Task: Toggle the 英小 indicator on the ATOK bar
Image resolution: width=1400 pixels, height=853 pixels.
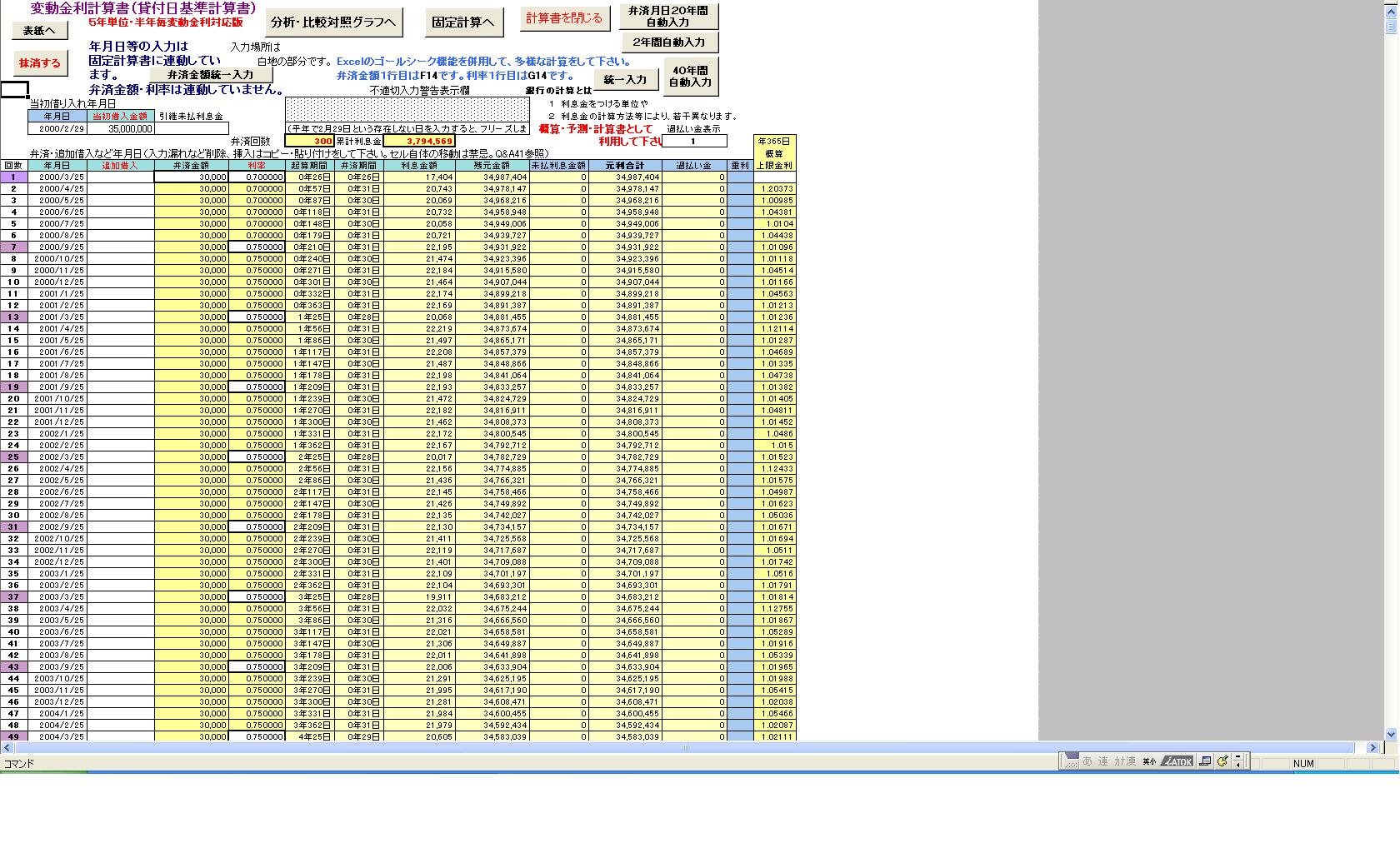Action: click(x=1149, y=761)
